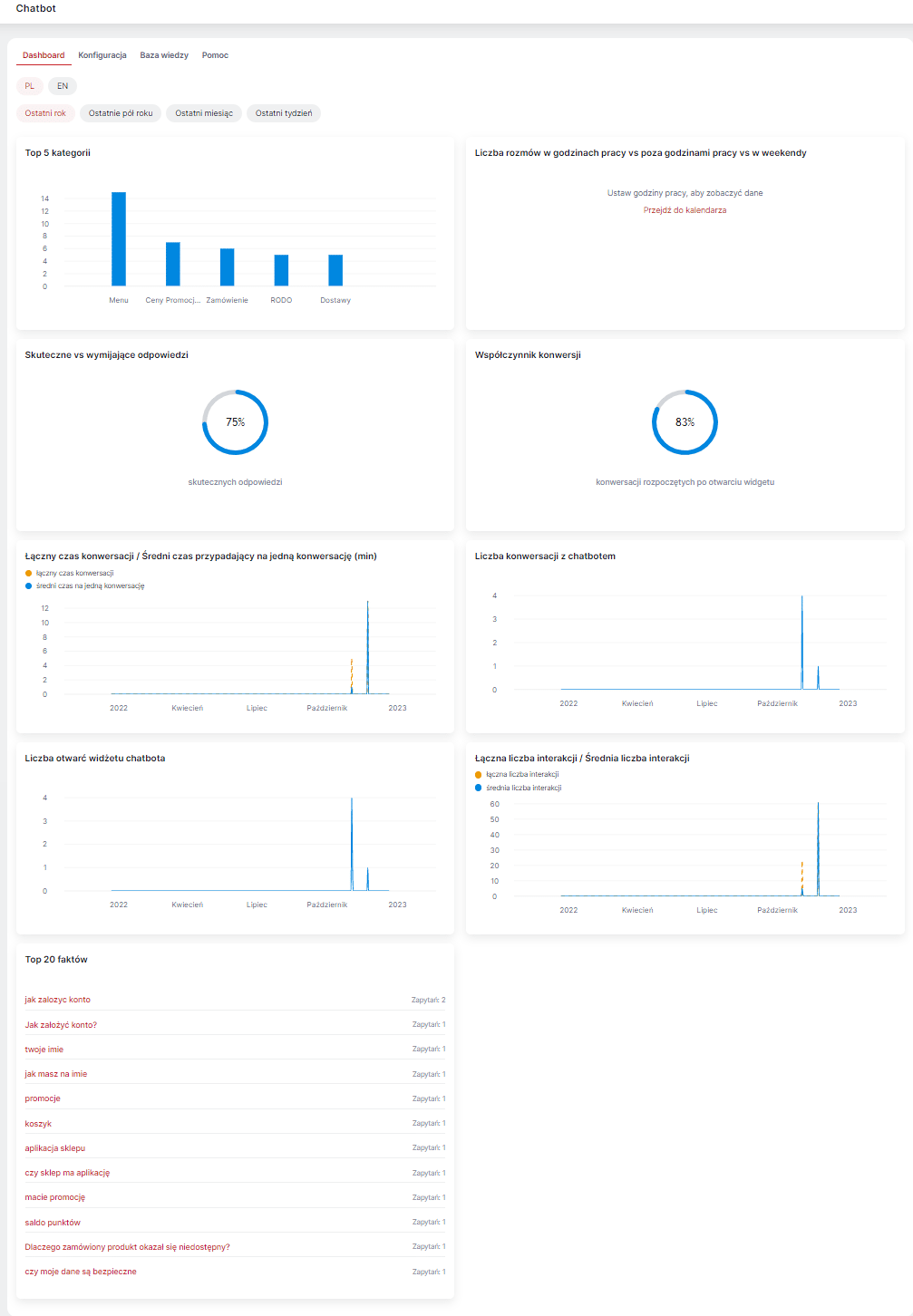913x1316 pixels.
Task: Click the 75% effective answers donut
Action: 236,422
